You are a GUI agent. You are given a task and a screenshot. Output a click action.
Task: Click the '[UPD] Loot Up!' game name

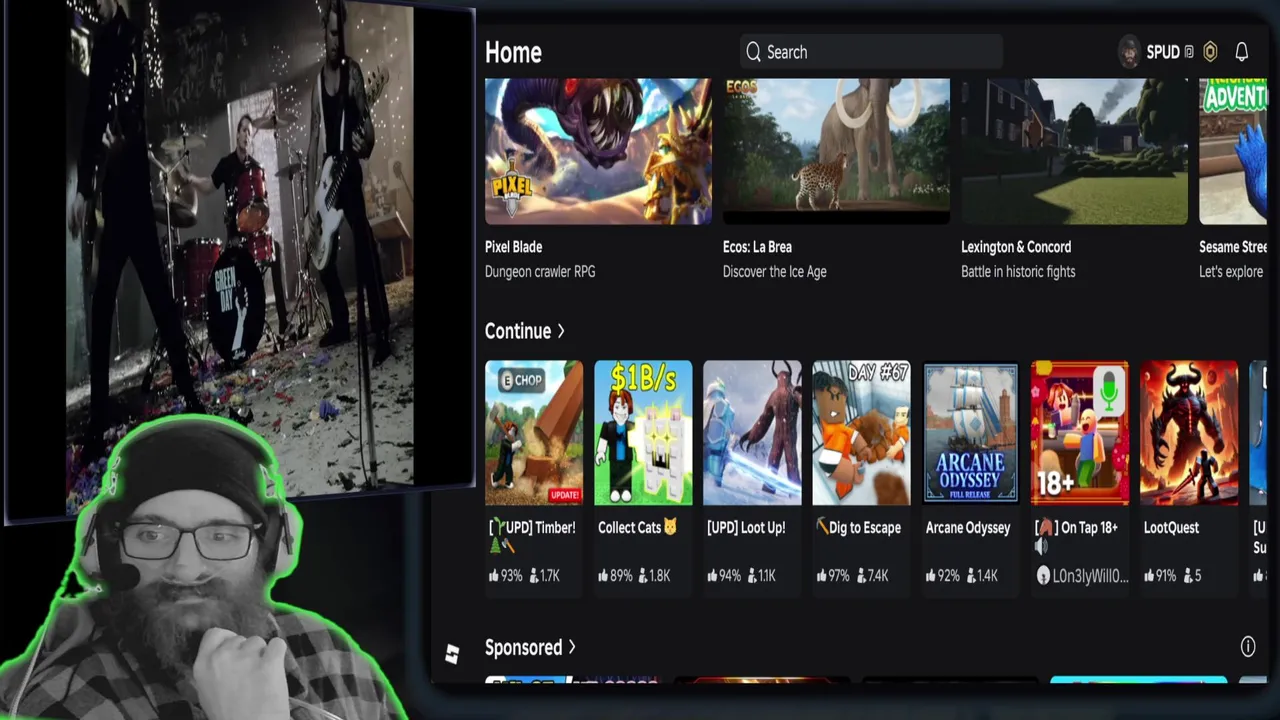[x=746, y=528]
